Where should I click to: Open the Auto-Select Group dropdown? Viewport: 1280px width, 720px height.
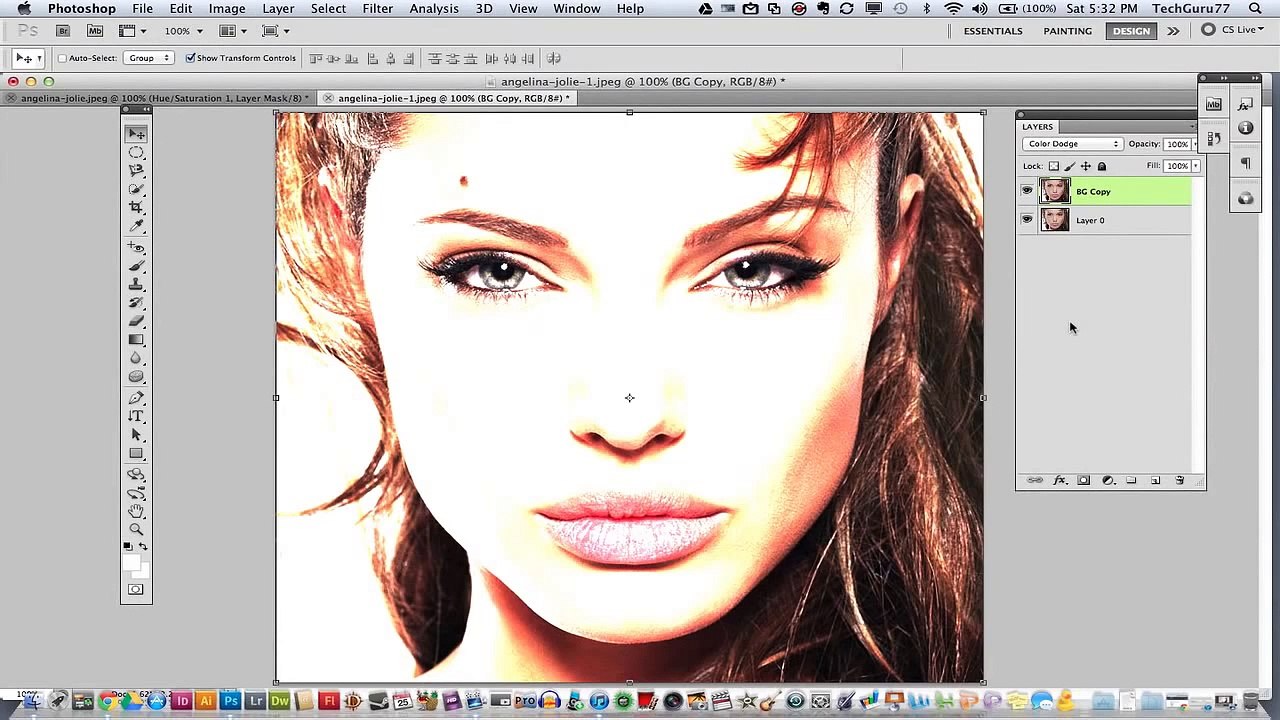(x=149, y=58)
